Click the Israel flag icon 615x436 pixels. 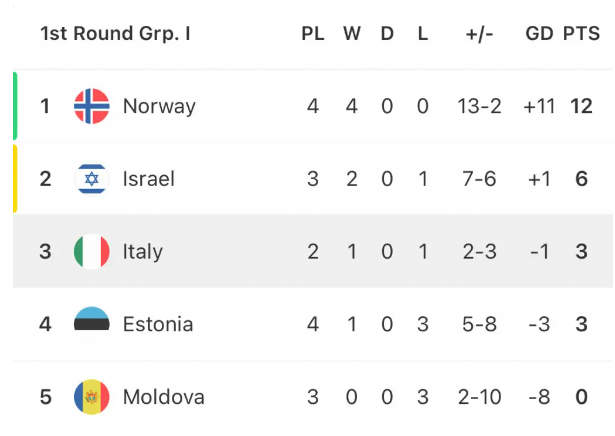tap(92, 179)
